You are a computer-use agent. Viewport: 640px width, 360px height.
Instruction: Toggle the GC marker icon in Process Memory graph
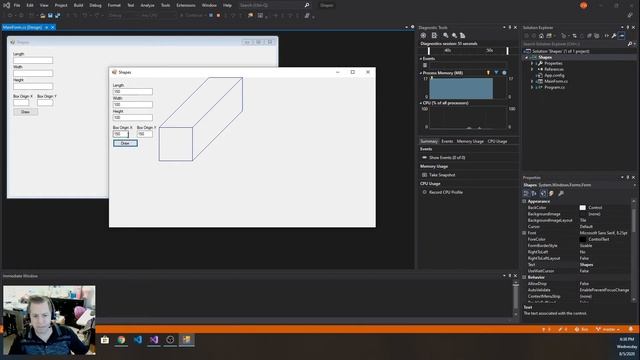click(488, 73)
